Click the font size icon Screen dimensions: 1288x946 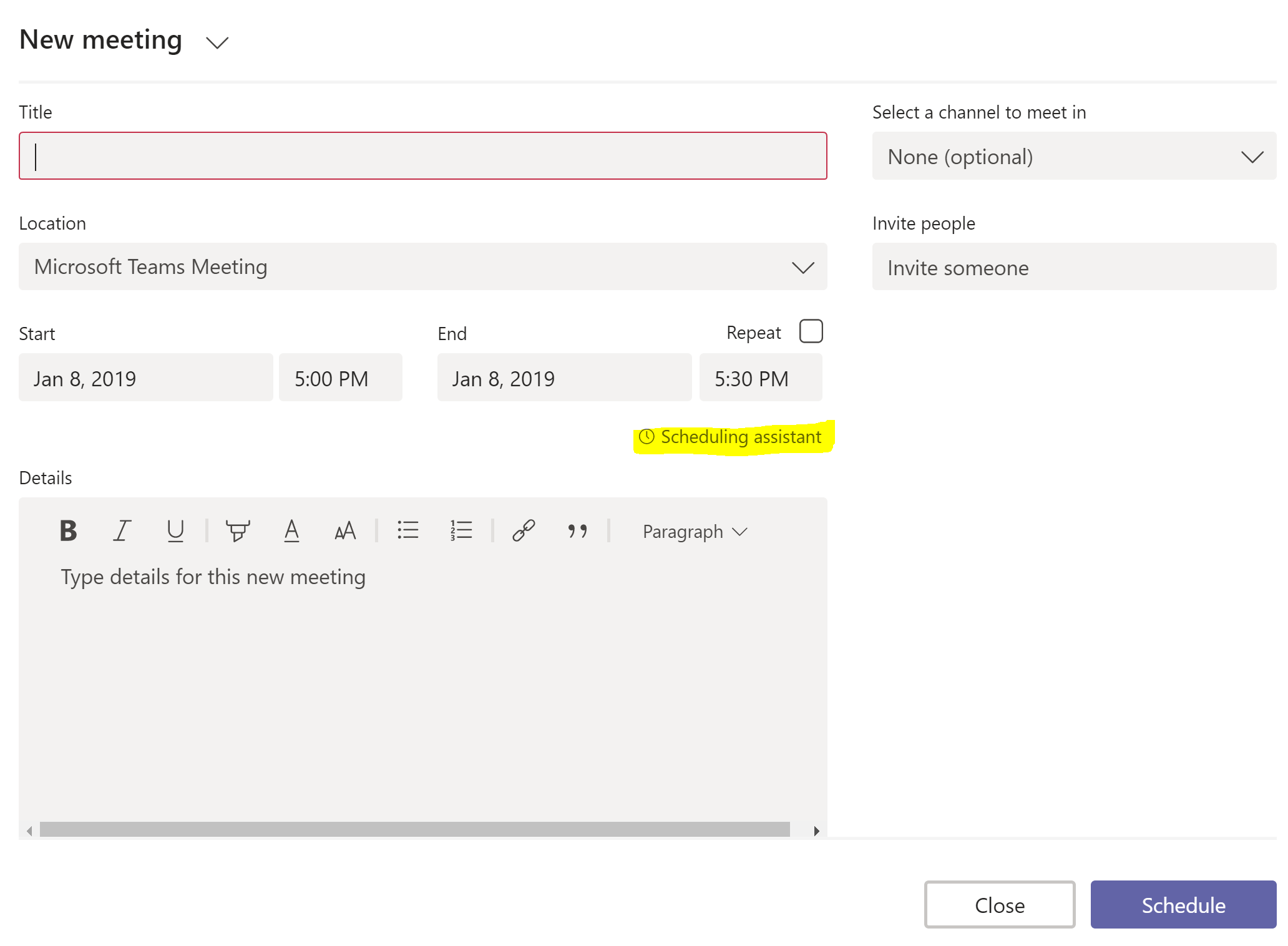tap(344, 531)
